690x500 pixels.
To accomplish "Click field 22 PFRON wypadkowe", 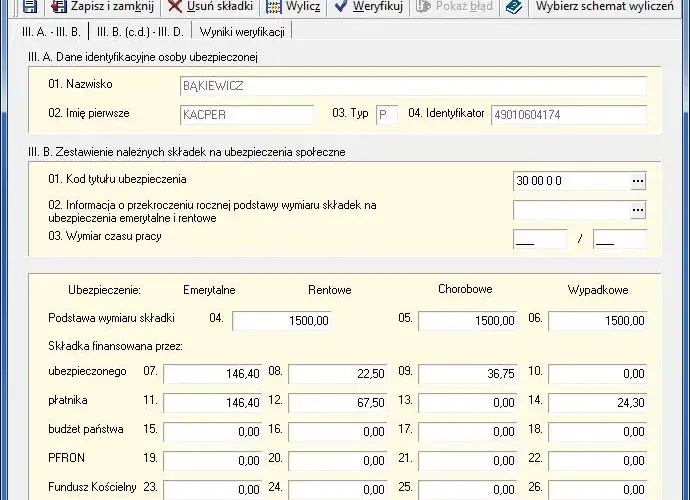I will [x=598, y=461].
